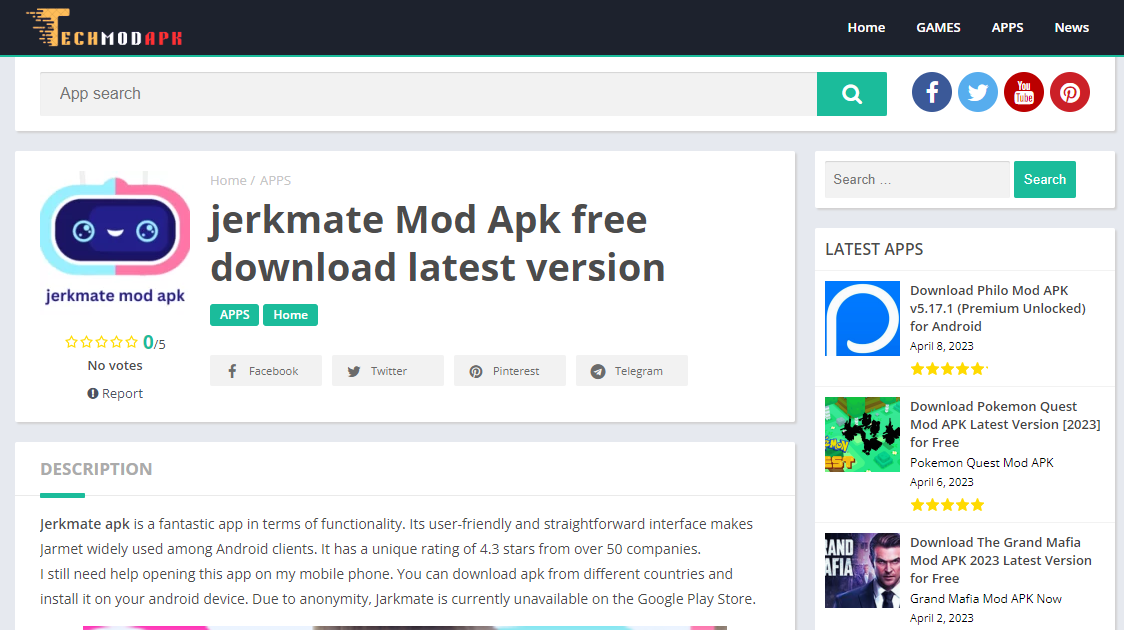The image size is (1124, 630).
Task: Click the 'April 8, 2023' date
Action: click(941, 346)
